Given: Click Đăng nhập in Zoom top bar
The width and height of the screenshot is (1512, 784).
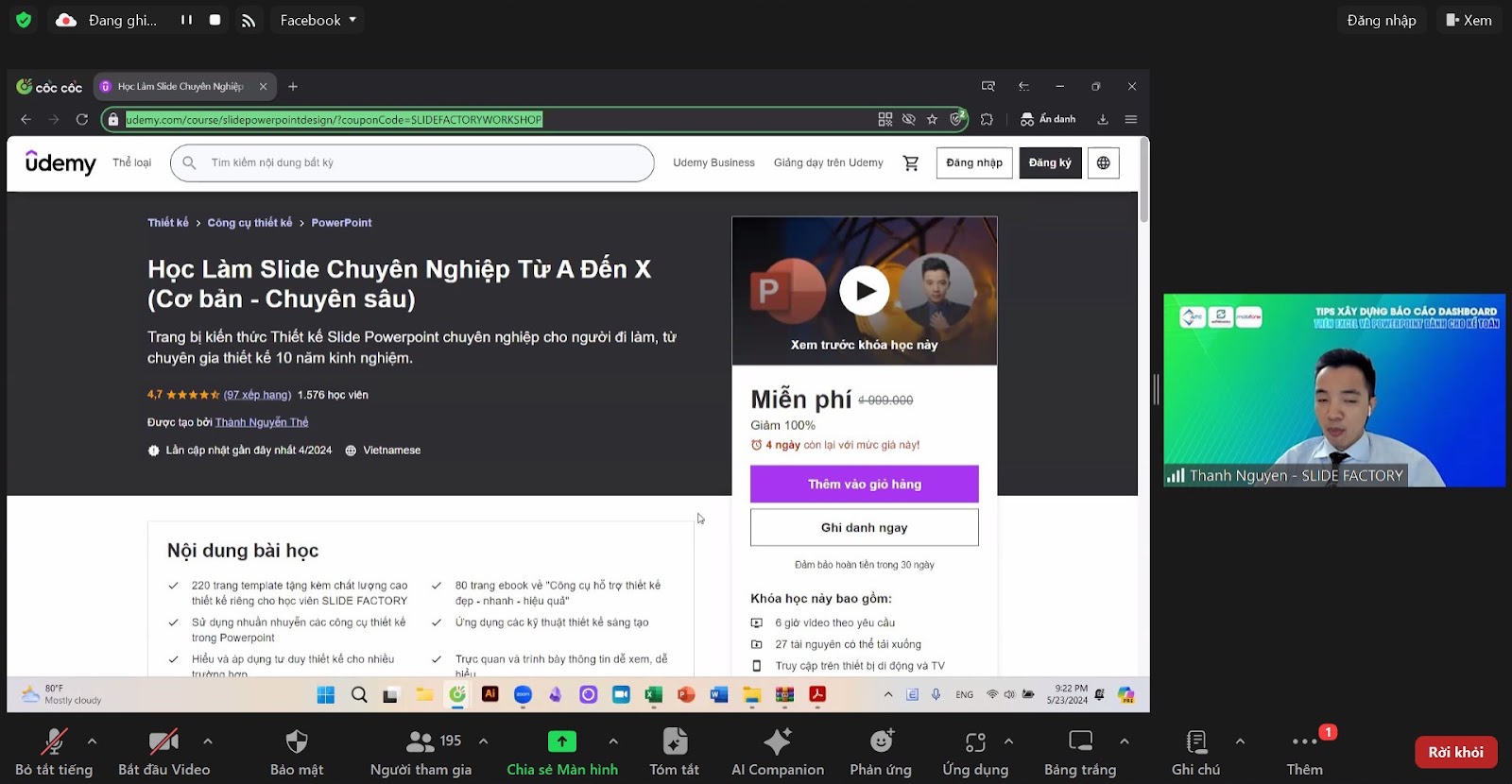Looking at the screenshot, I should (1382, 20).
